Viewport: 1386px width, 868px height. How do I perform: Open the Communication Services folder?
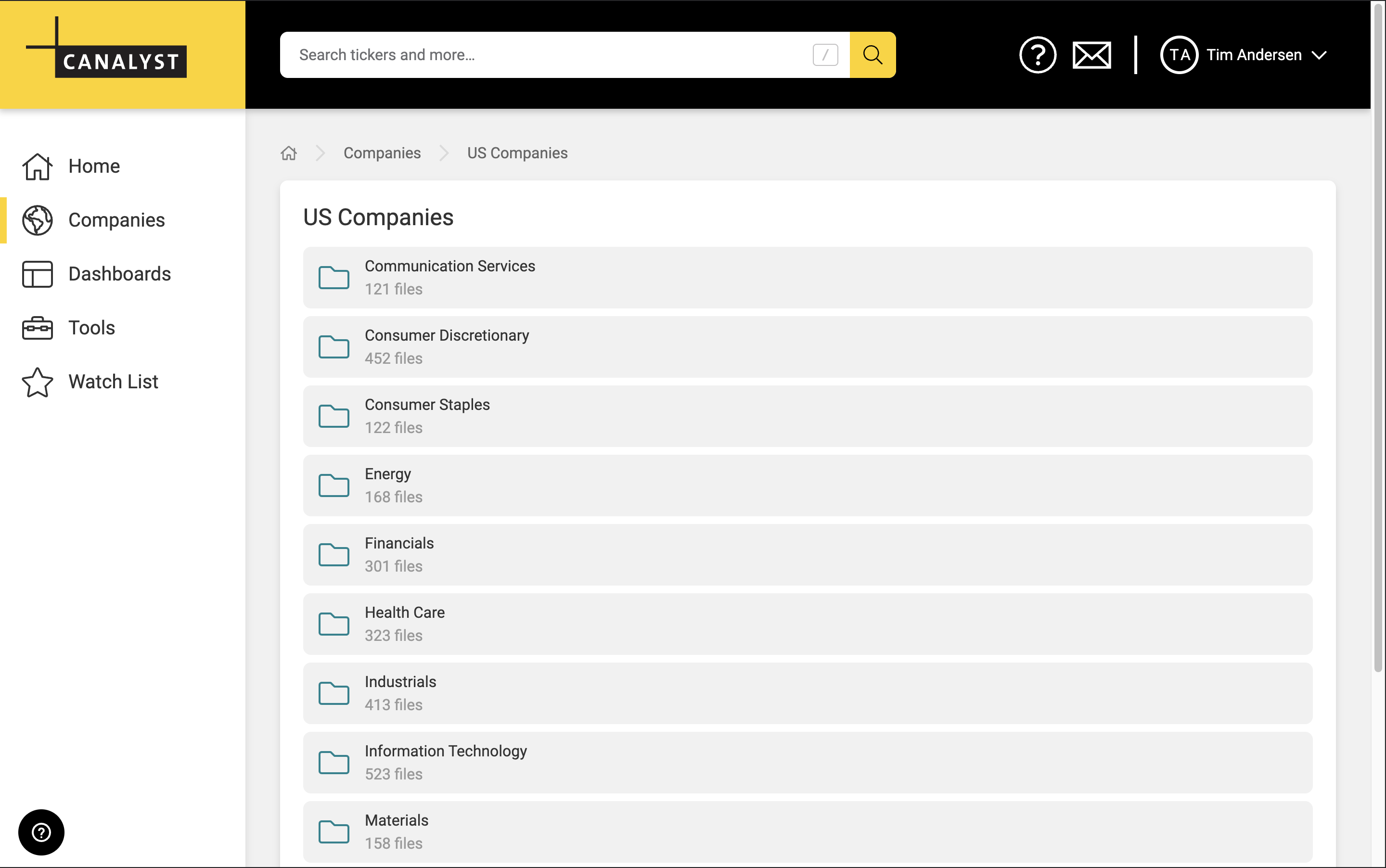coord(449,267)
